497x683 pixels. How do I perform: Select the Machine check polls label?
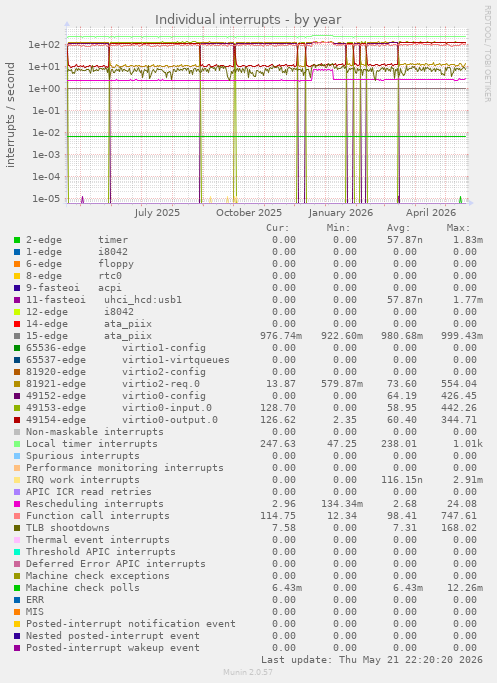[x=83, y=588]
